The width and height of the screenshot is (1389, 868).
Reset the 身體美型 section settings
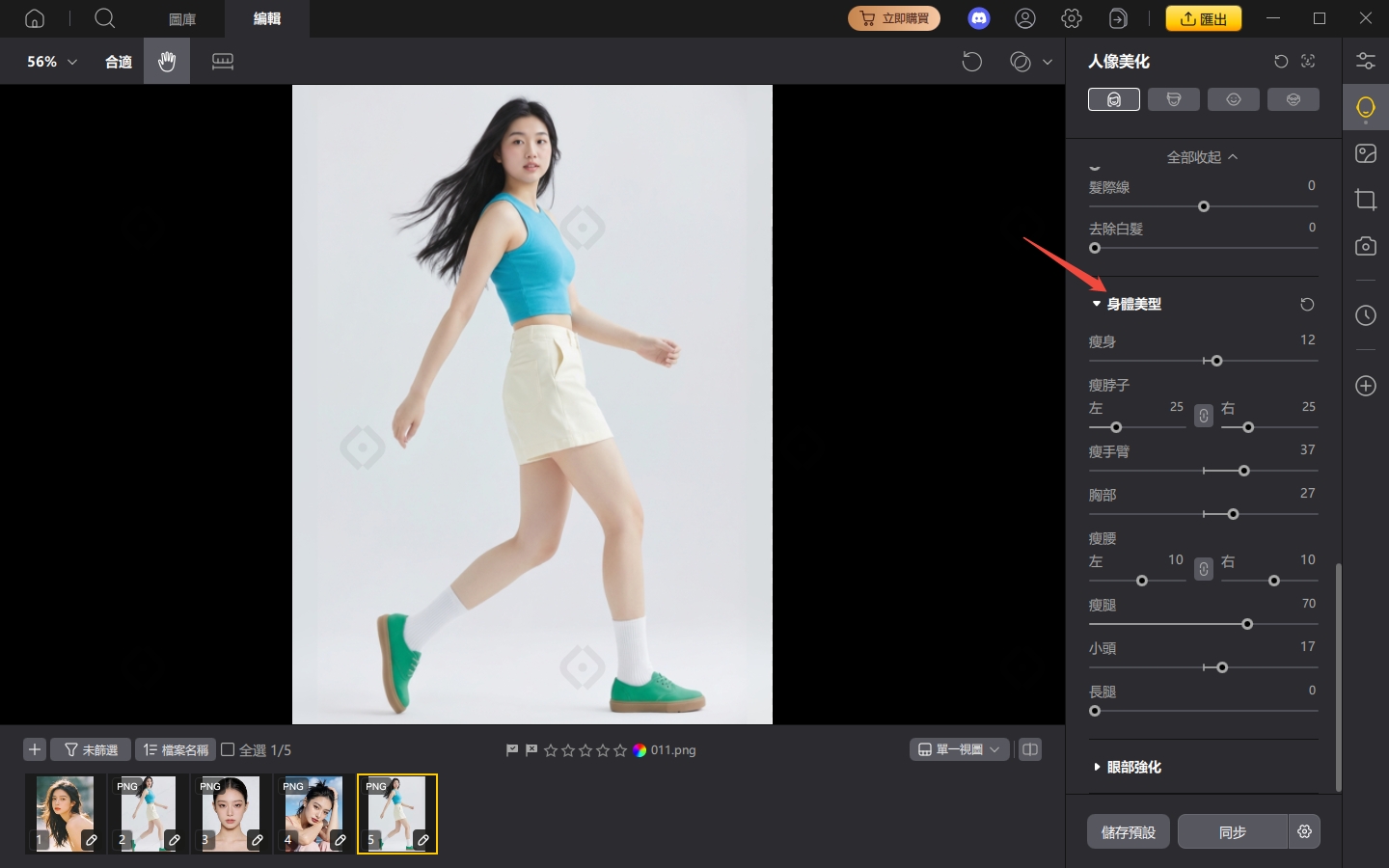point(1307,305)
